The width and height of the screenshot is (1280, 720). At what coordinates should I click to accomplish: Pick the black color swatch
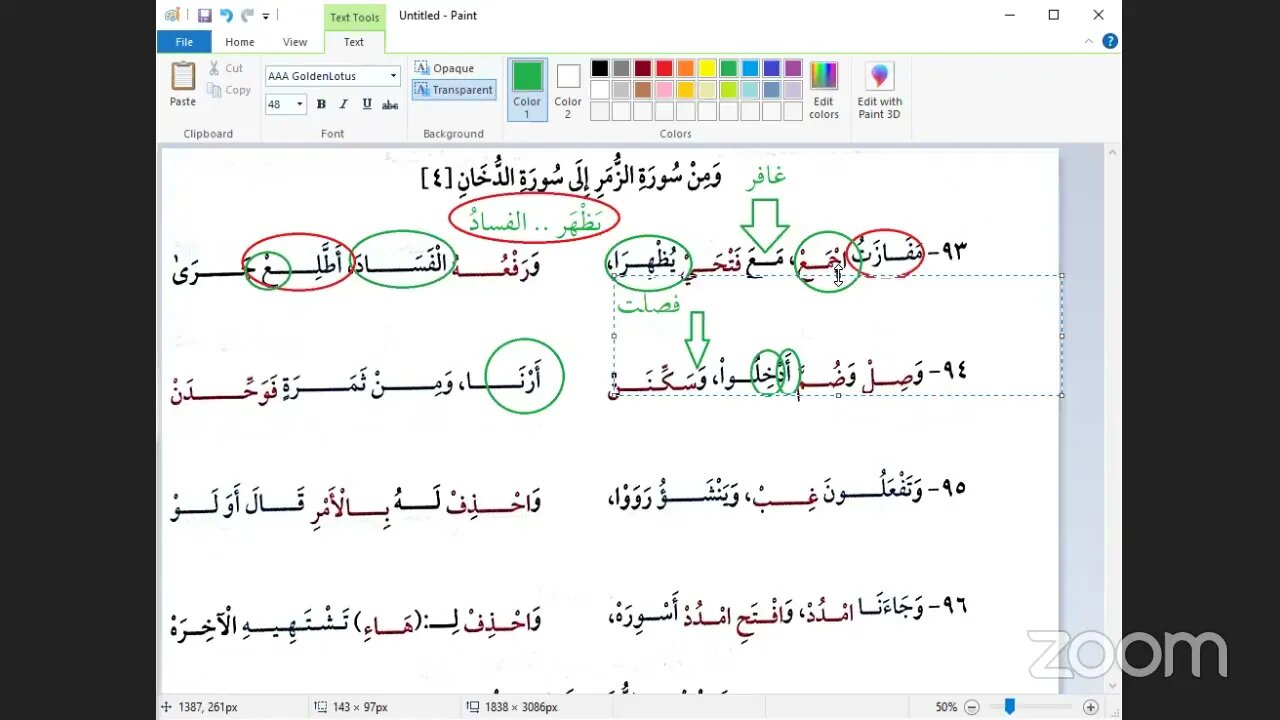pyautogui.click(x=600, y=68)
